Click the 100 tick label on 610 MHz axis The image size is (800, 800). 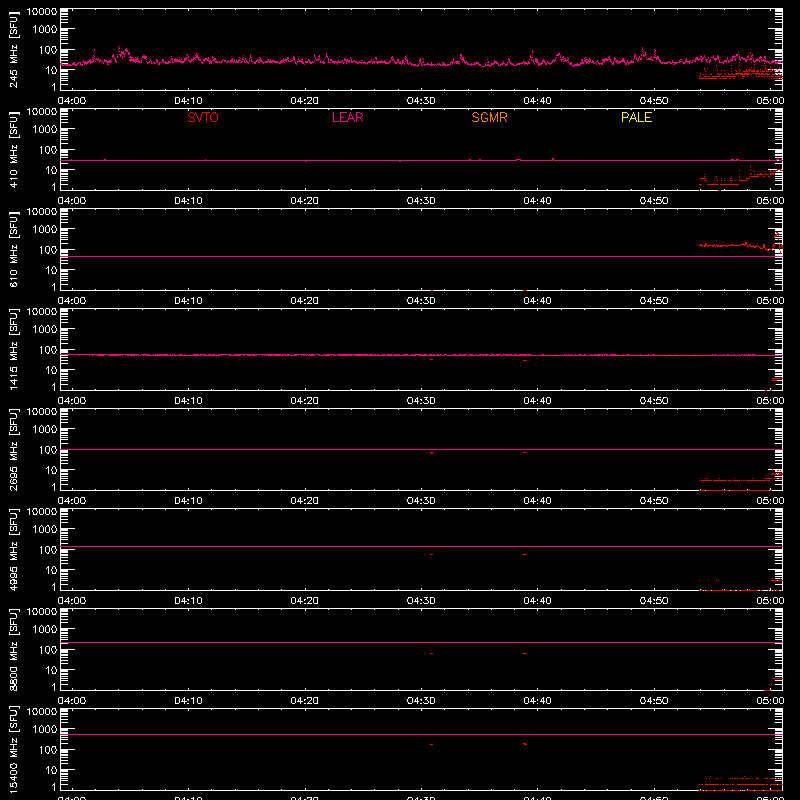click(x=48, y=249)
